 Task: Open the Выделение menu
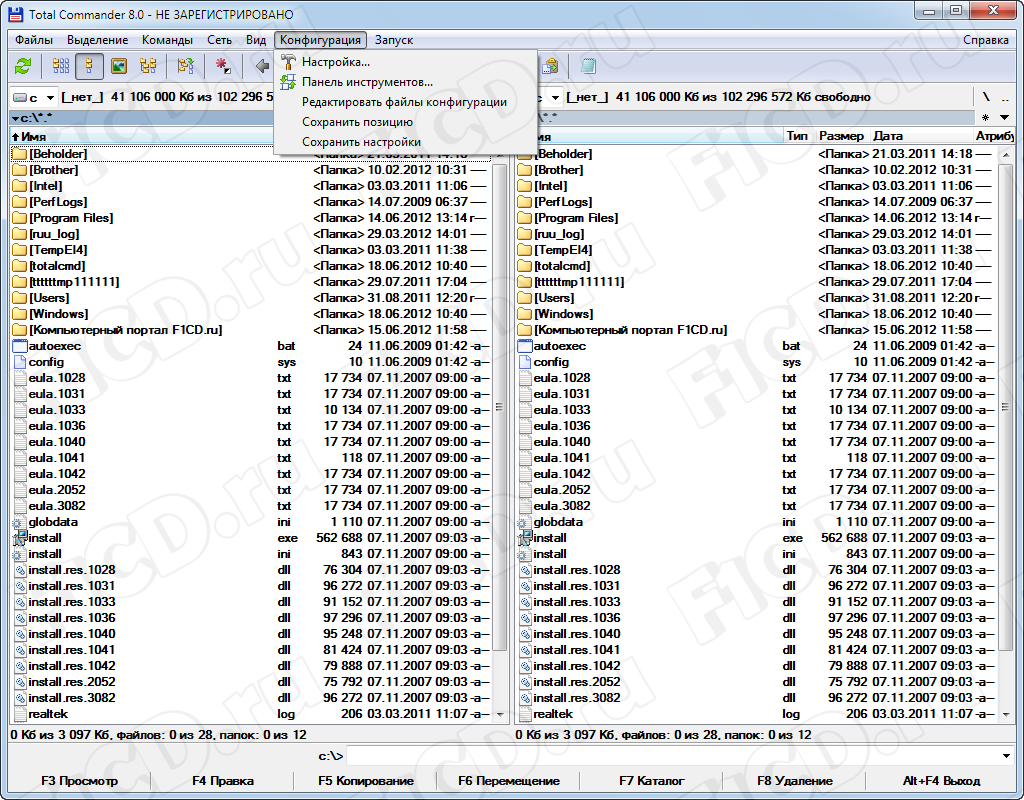click(98, 40)
